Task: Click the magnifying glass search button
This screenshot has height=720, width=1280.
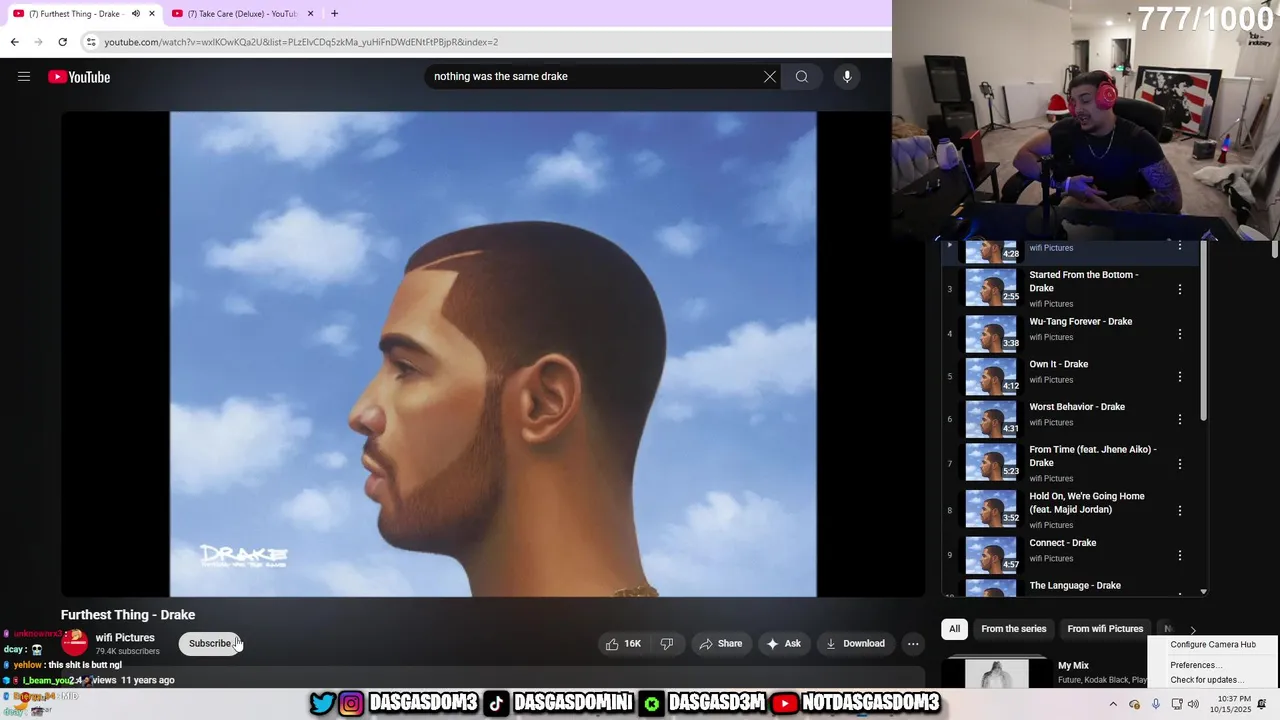Action: (802, 77)
